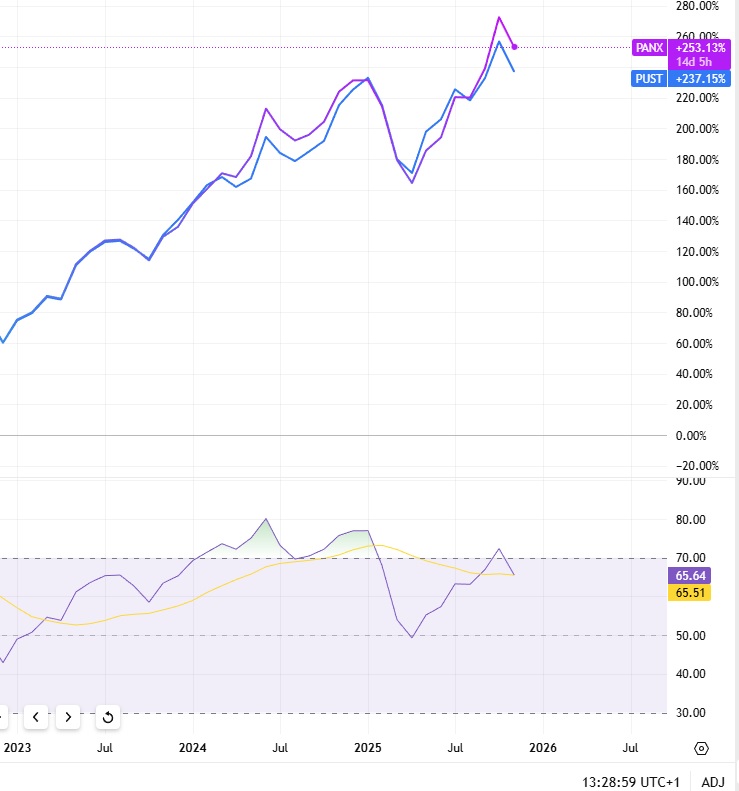Click the PANX symbol label
The height and width of the screenshot is (791, 739).
649,48
